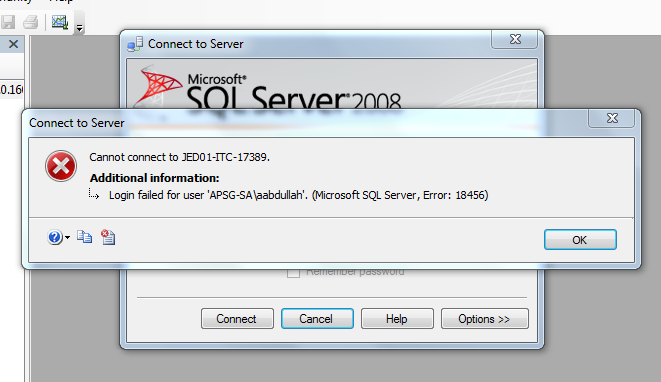Click the SQL Server 2008 logo banner
The image size is (661, 382).
tap(332, 84)
